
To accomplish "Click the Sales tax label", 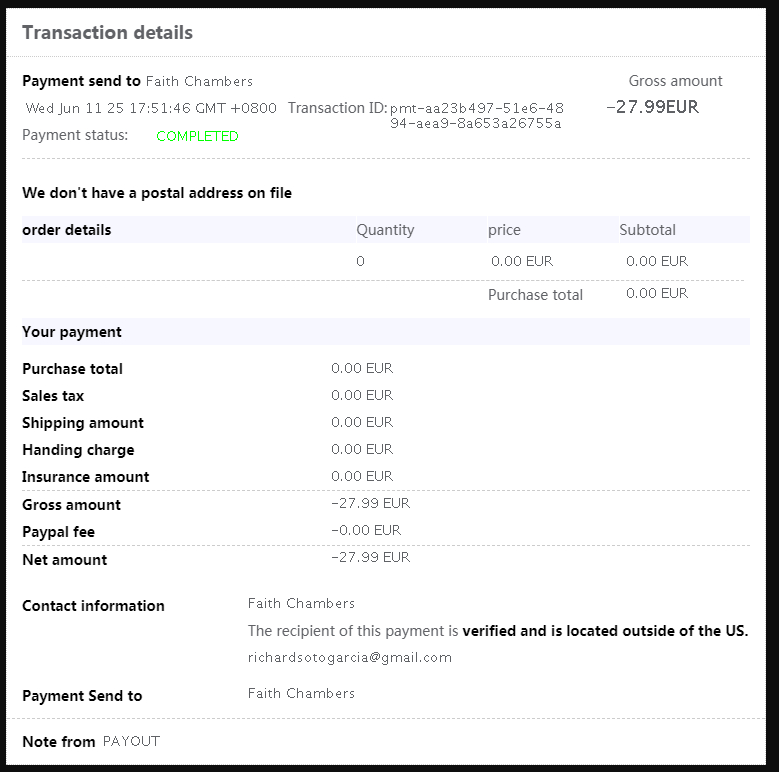I will tap(53, 396).
